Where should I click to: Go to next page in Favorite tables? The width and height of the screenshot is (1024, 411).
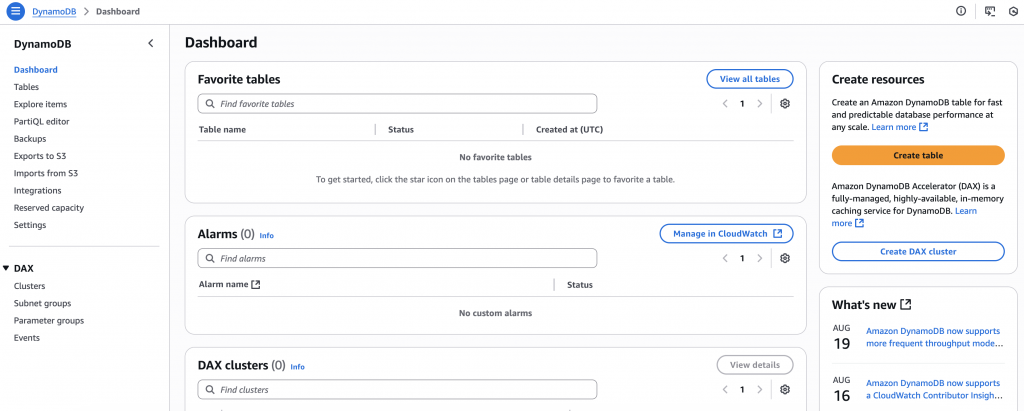[x=759, y=103]
